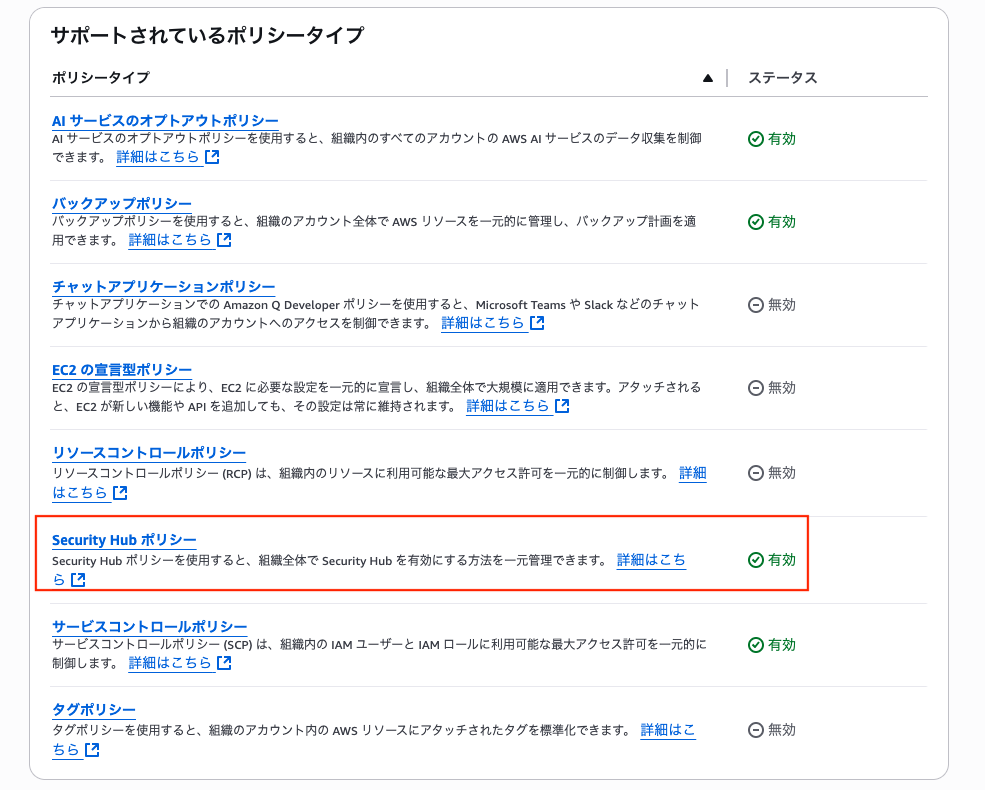Open the サービスコントロールポリシー link
This screenshot has height=790, width=985.
tap(149, 627)
